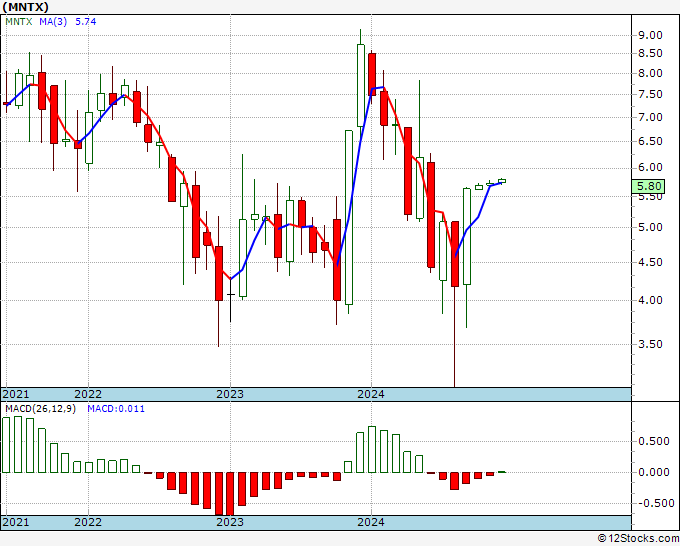680x546 pixels.
Task: Click the 8.00 price axis label
Action: (650, 73)
